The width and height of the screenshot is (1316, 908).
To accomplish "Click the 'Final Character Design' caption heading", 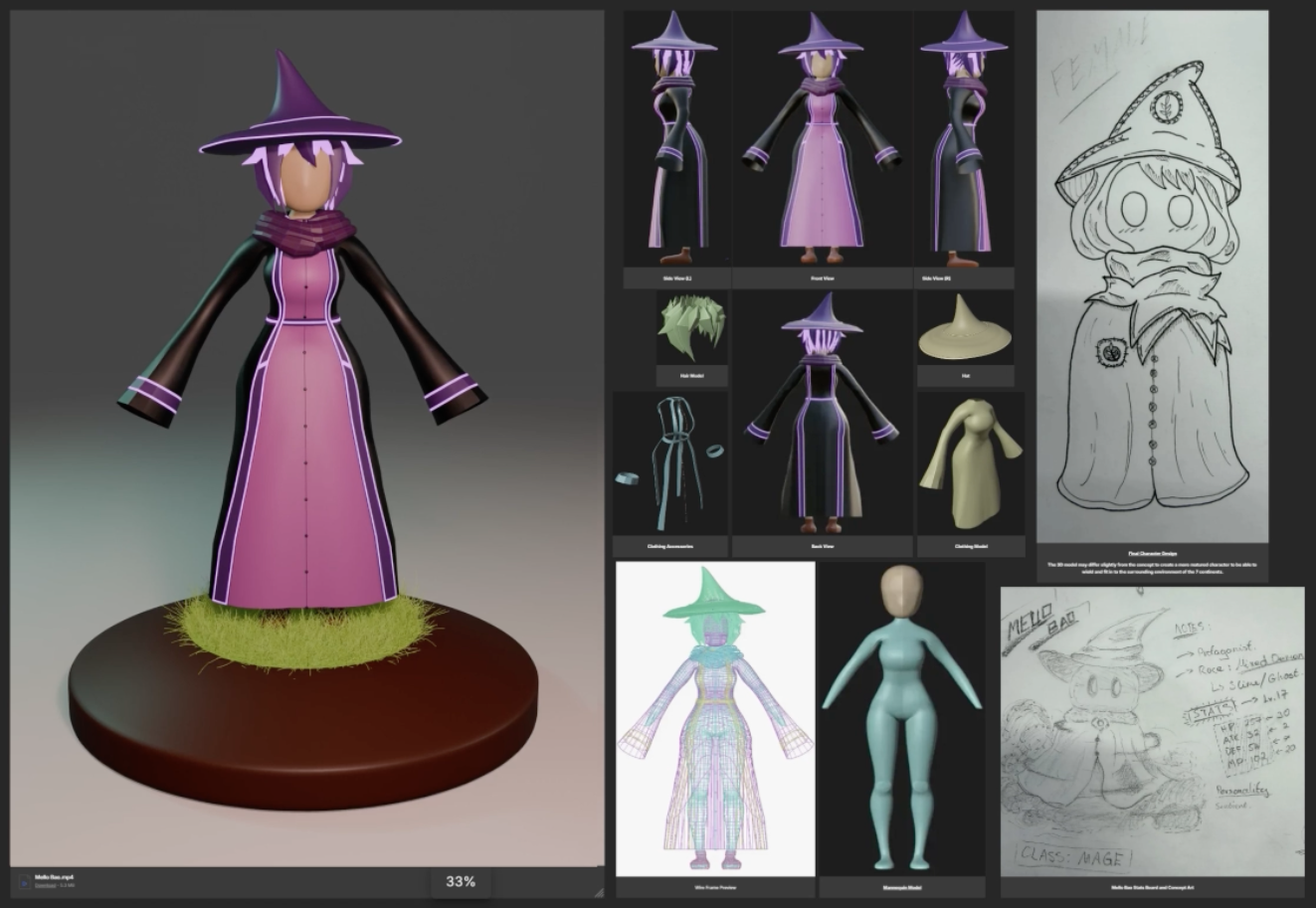I will point(1152,553).
